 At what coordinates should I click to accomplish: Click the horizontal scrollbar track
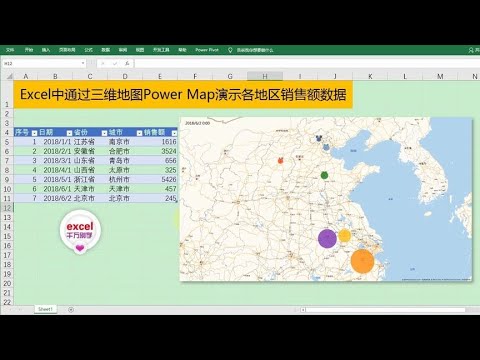coord(385,310)
